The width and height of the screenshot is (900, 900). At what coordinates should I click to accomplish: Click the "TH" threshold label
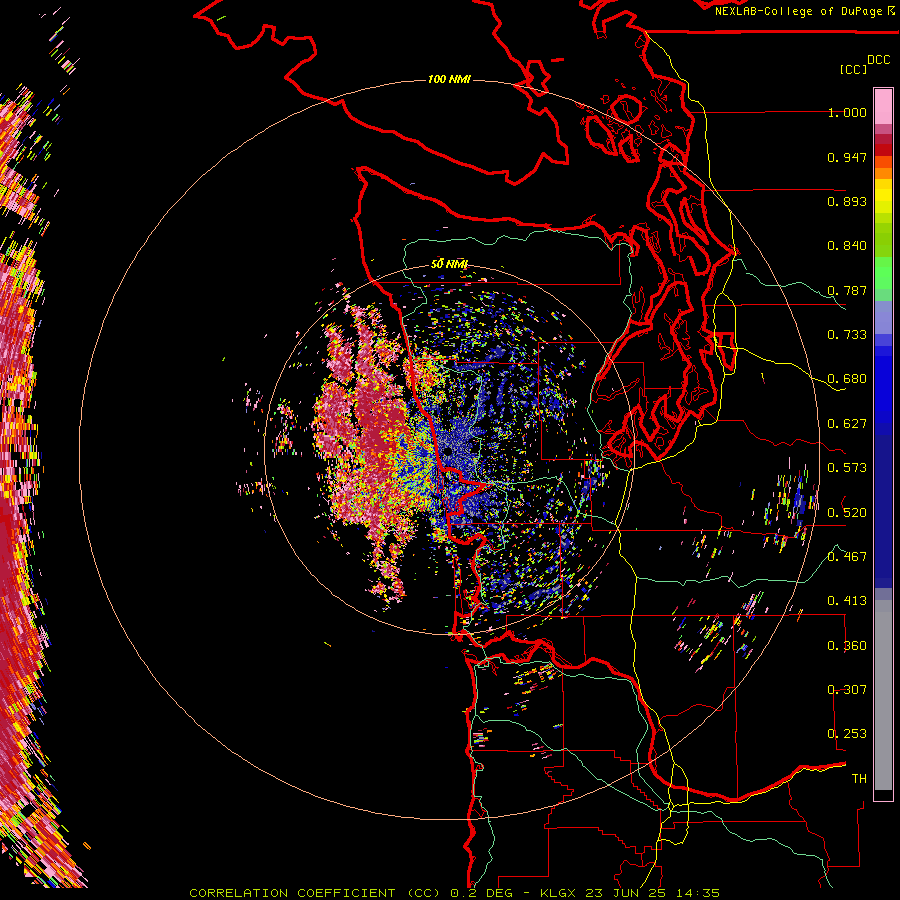pyautogui.click(x=859, y=779)
